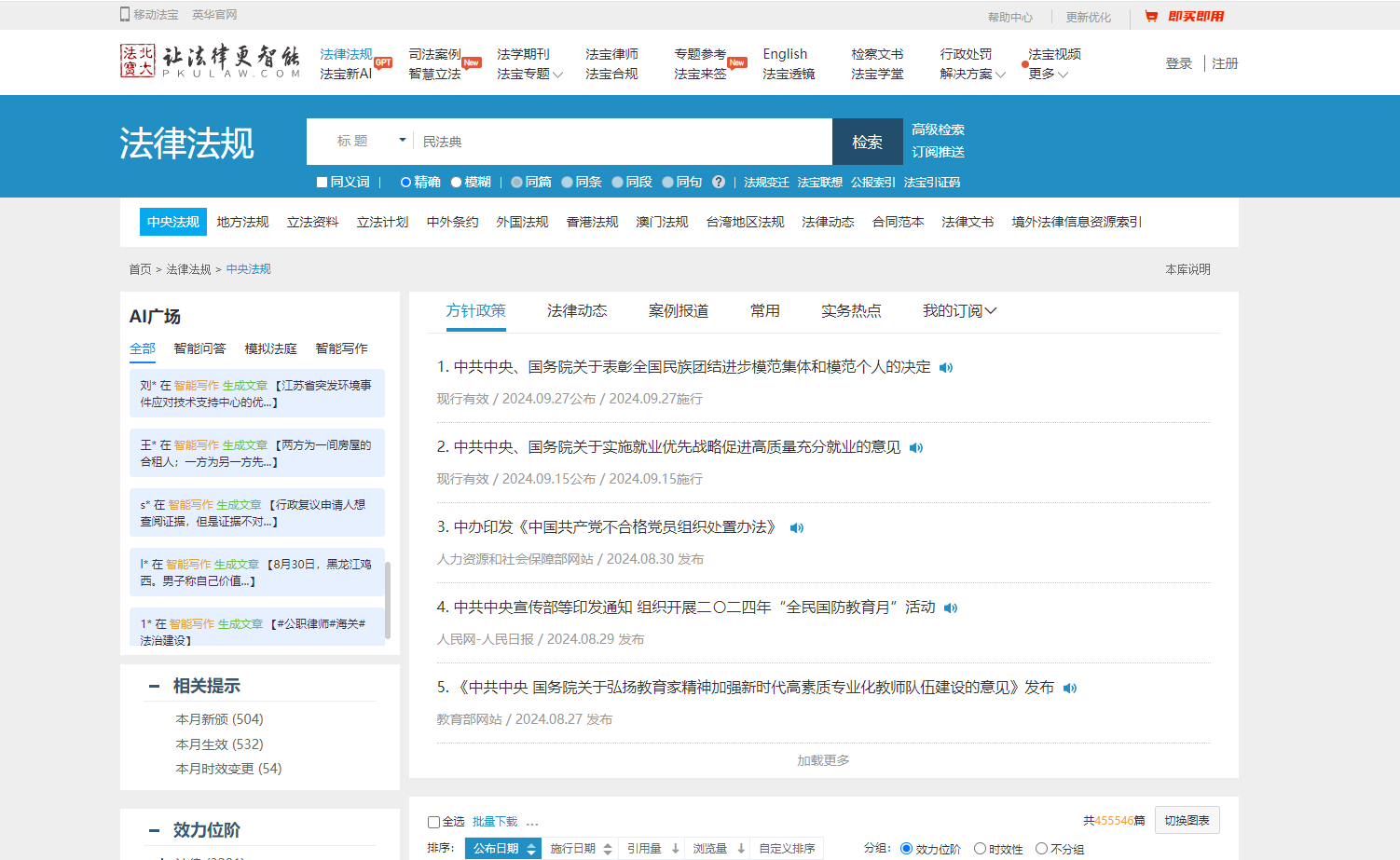
Task: Click the shopping cart icon near 即买即用
Action: [1151, 16]
